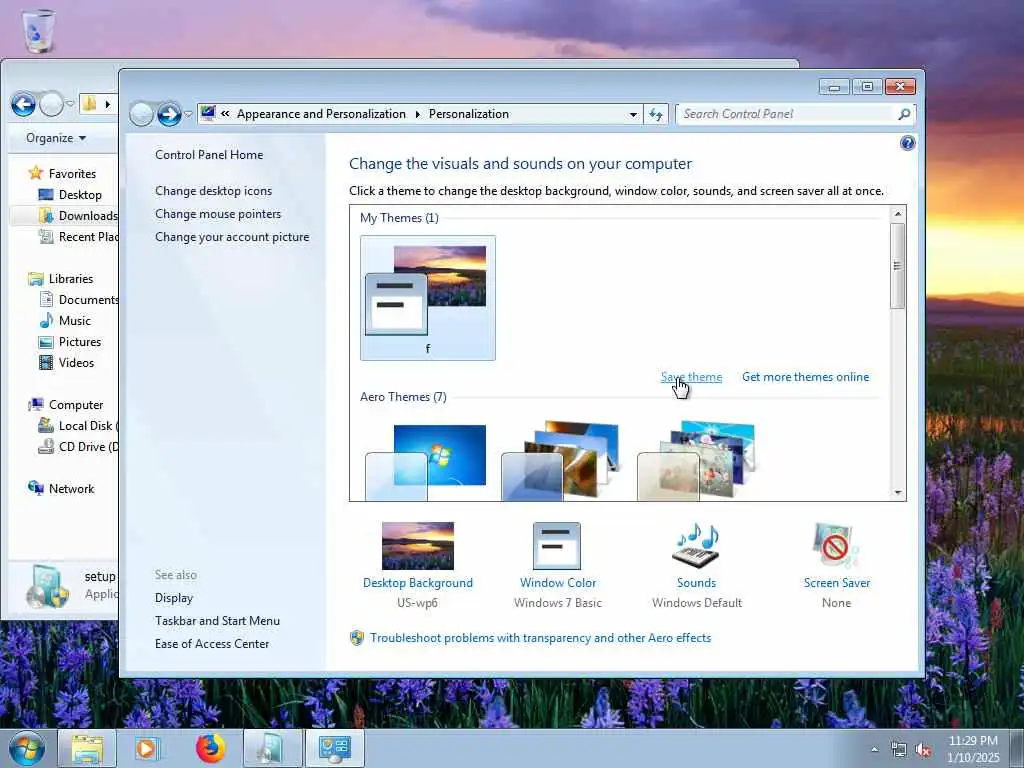The width and height of the screenshot is (1024, 768).
Task: Open the address bar history dropdown
Action: tap(633, 114)
